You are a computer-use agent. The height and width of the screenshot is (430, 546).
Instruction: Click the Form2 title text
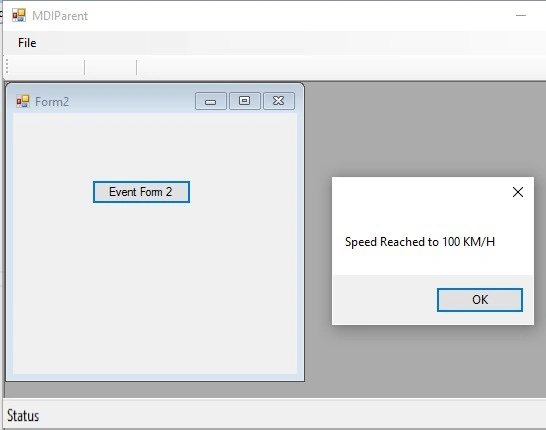52,102
